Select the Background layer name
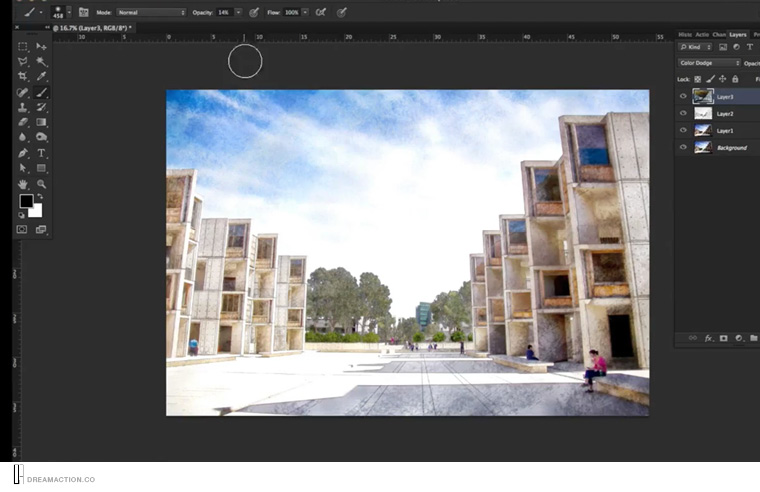This screenshot has width=760, height=492. (732, 148)
